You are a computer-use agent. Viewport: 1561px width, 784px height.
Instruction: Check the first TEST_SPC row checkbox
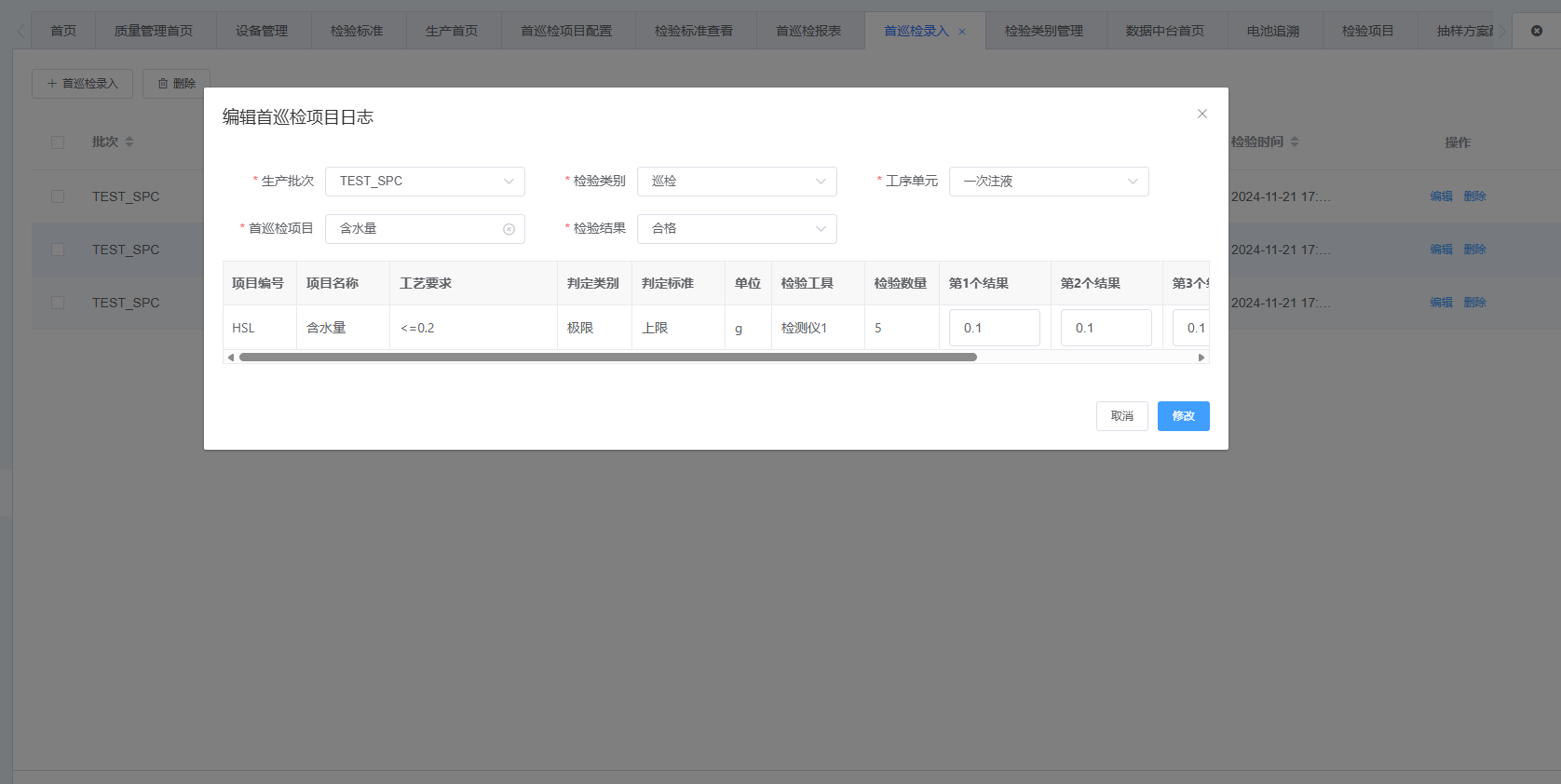pos(58,196)
